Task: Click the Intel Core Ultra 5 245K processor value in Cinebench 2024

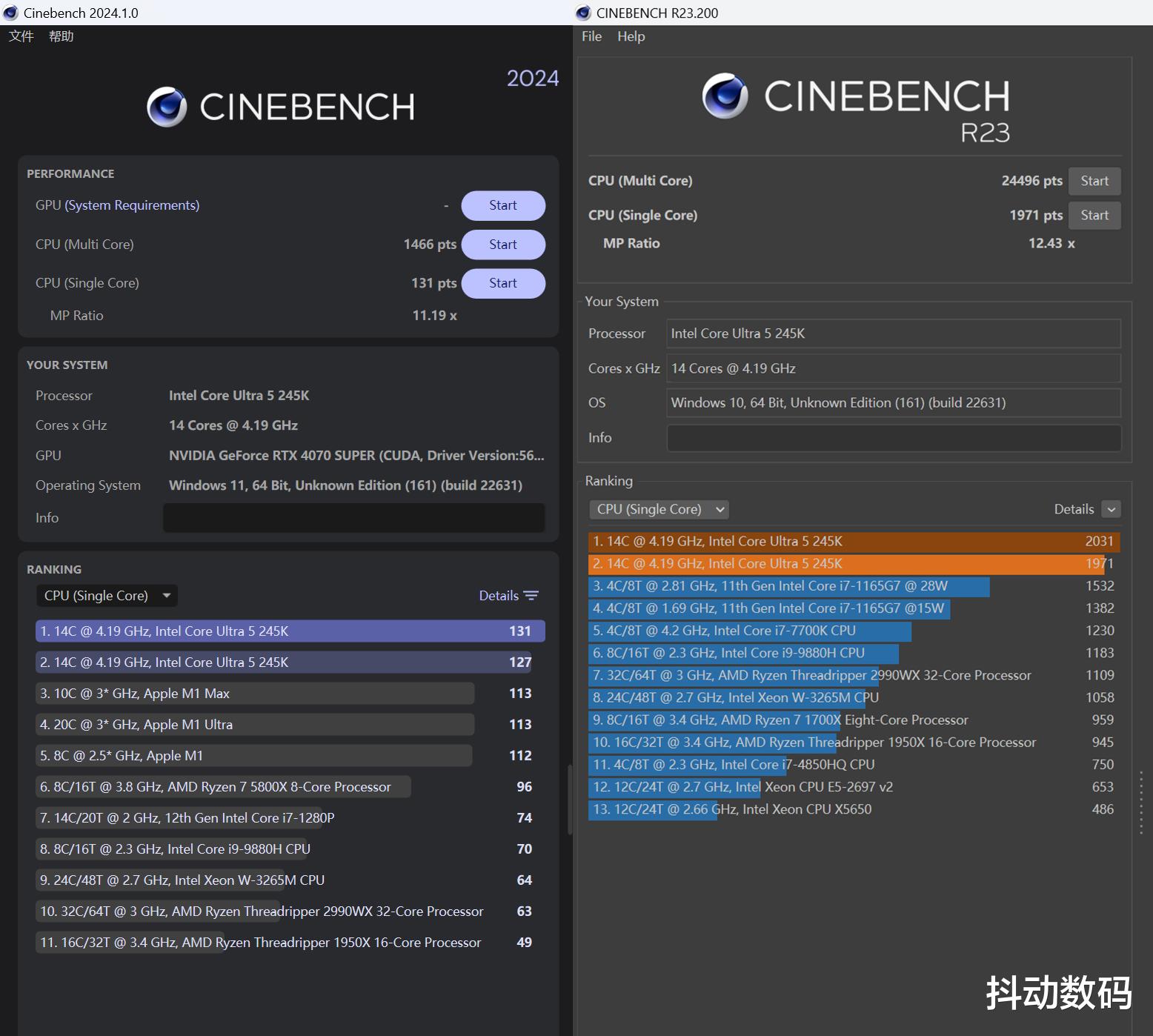Action: (x=239, y=396)
